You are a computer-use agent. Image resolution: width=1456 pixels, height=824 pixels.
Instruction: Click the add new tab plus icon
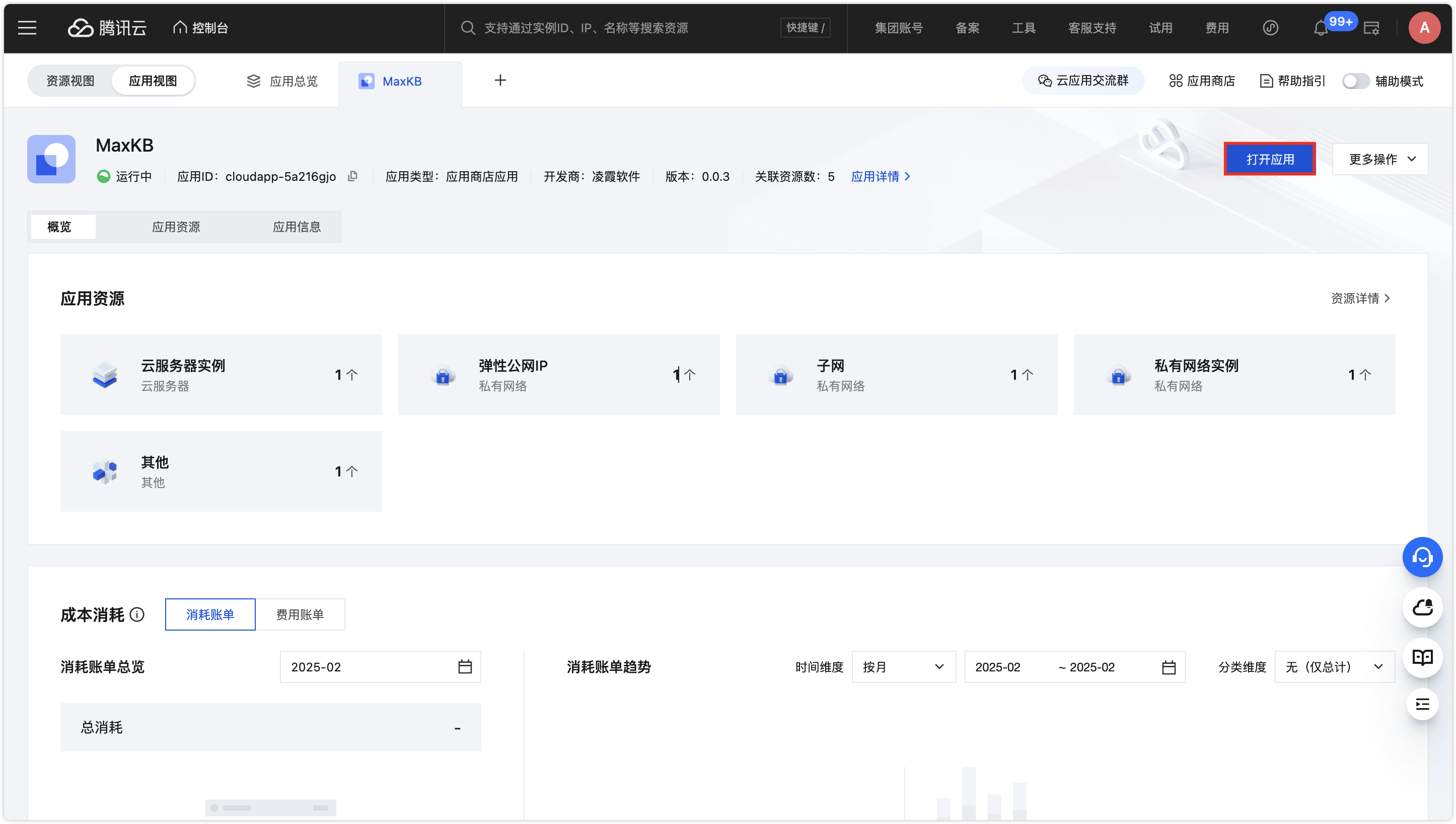[x=500, y=81]
